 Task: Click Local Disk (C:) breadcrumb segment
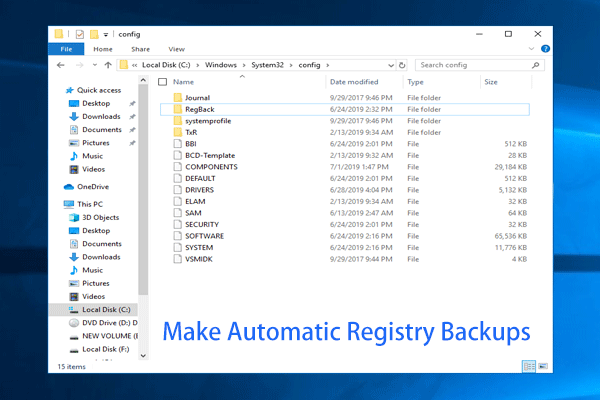tap(166, 65)
